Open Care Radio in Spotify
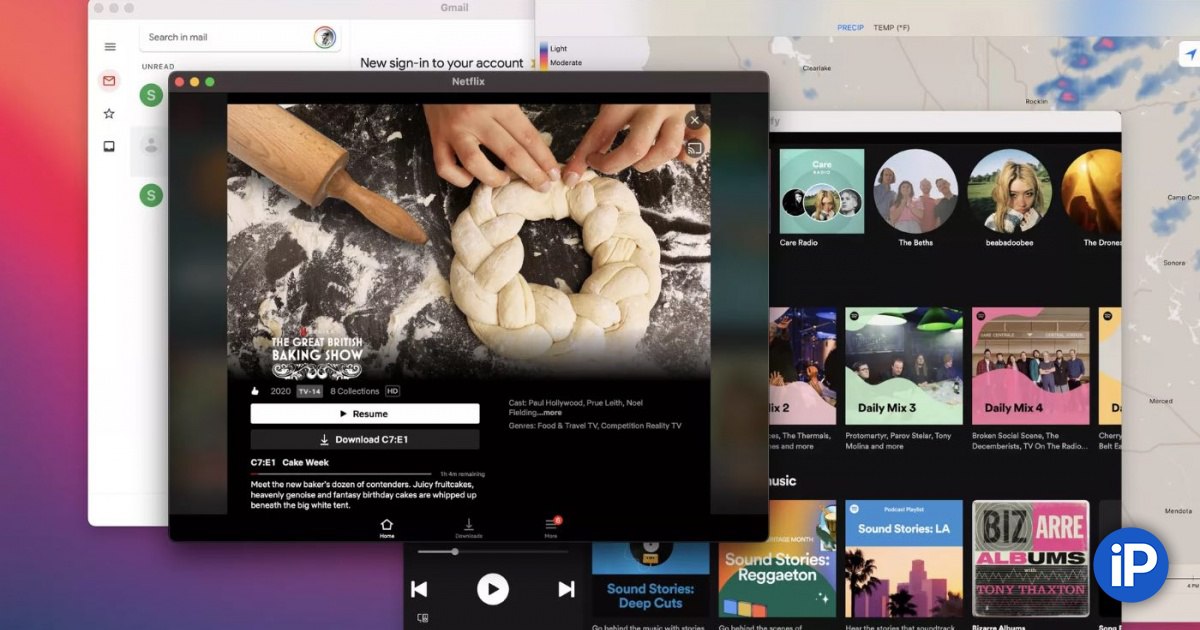The image size is (1200, 630). 822,191
